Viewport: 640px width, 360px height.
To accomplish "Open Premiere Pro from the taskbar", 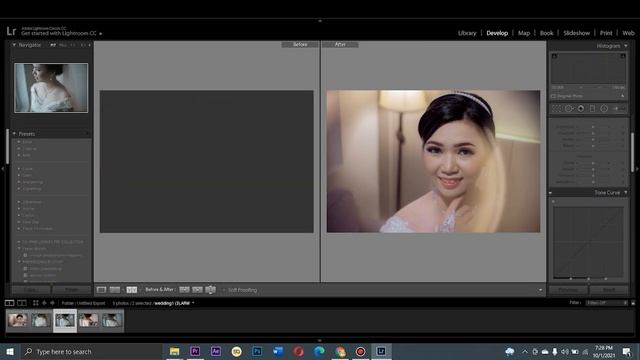I will point(195,351).
